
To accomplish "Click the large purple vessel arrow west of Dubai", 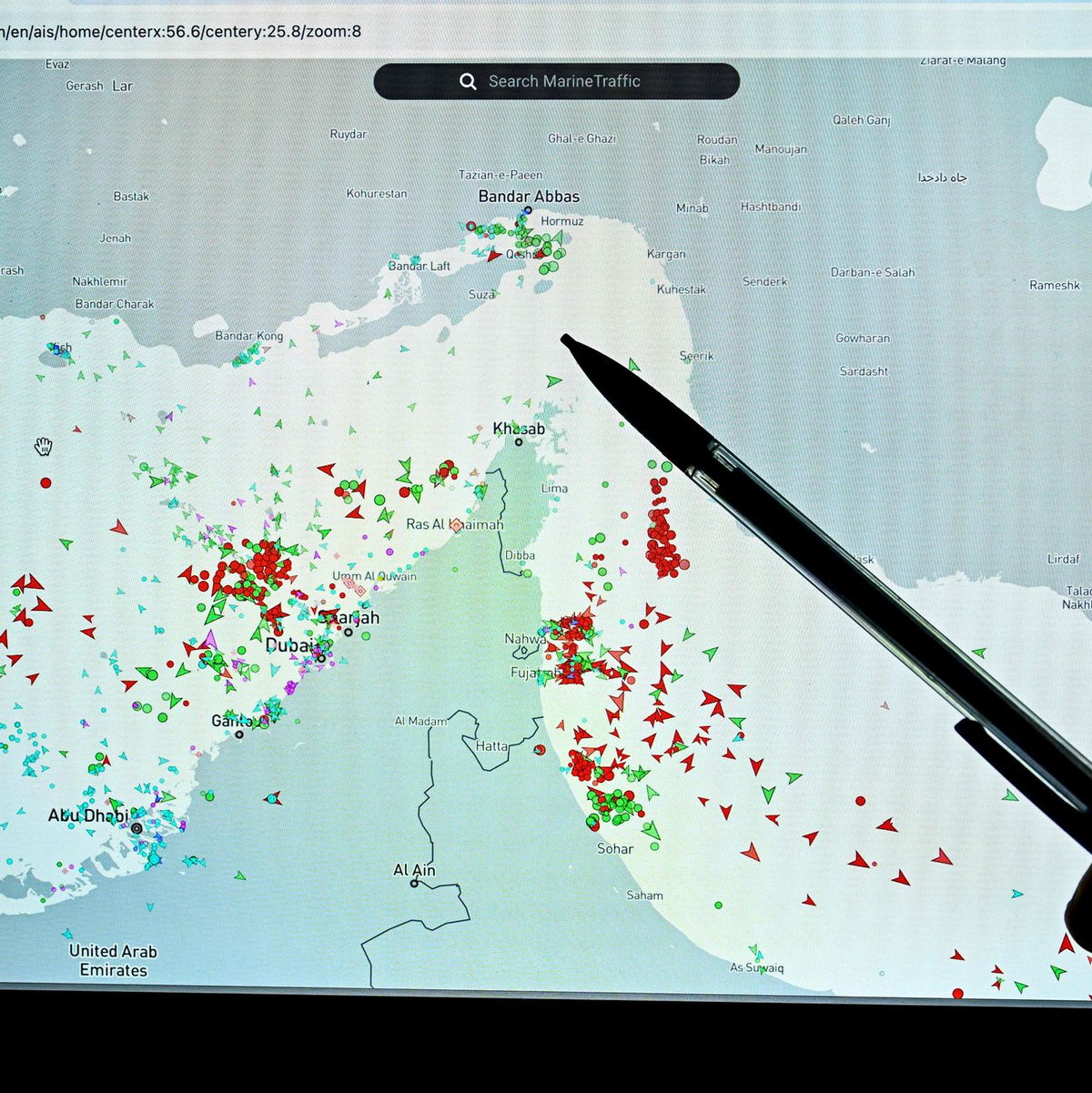I will tap(211, 639).
